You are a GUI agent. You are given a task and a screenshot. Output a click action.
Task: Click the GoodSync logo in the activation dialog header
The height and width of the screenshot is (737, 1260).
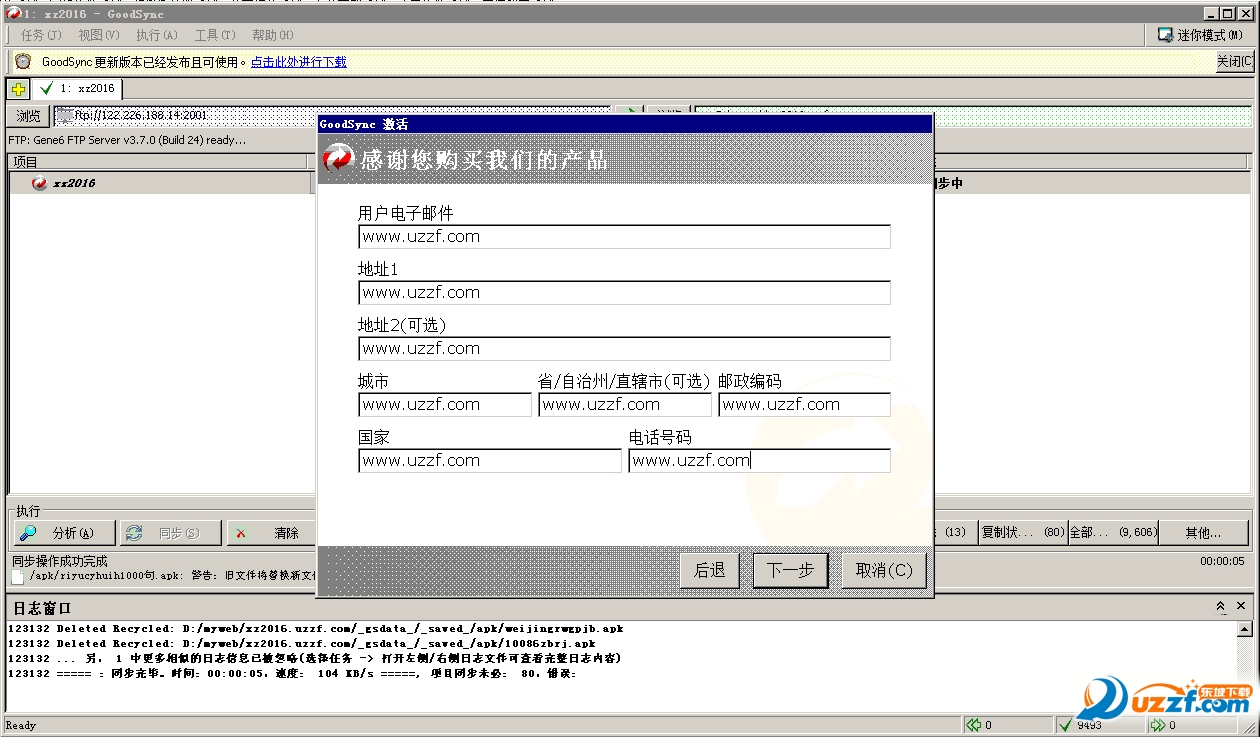pyautogui.click(x=339, y=158)
